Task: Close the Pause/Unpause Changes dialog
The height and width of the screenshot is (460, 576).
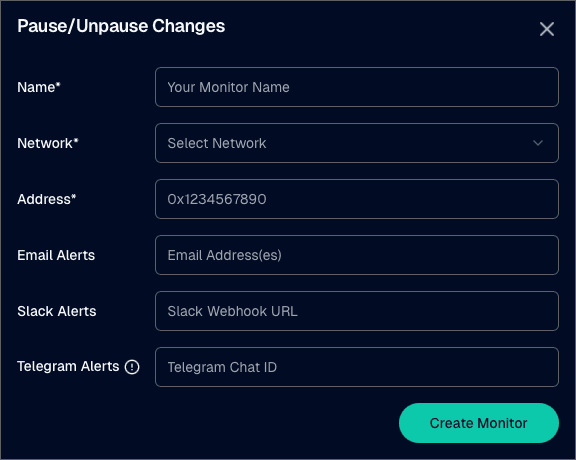Action: 547,29
